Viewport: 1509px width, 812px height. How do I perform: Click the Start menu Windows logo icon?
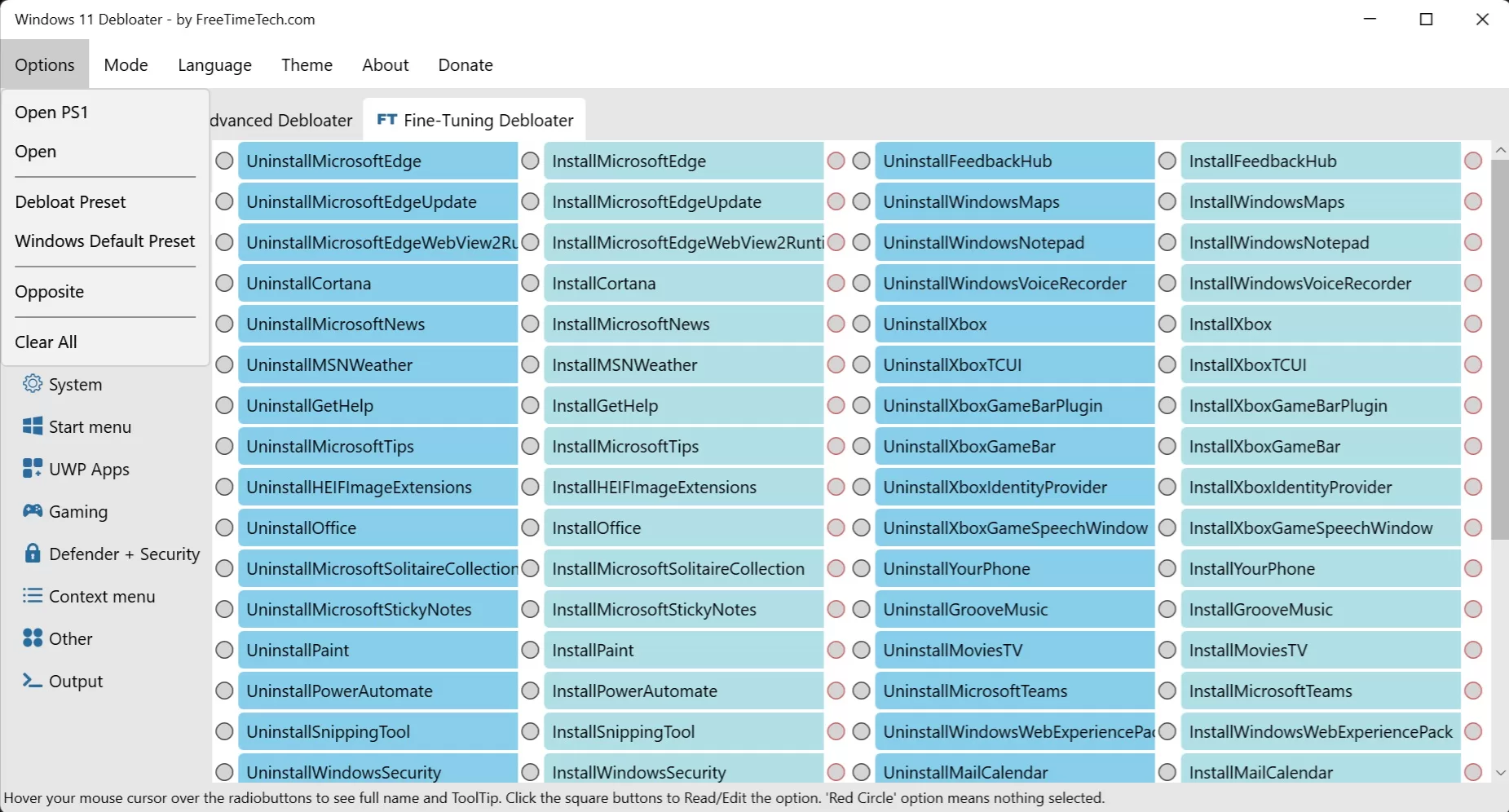(x=33, y=426)
